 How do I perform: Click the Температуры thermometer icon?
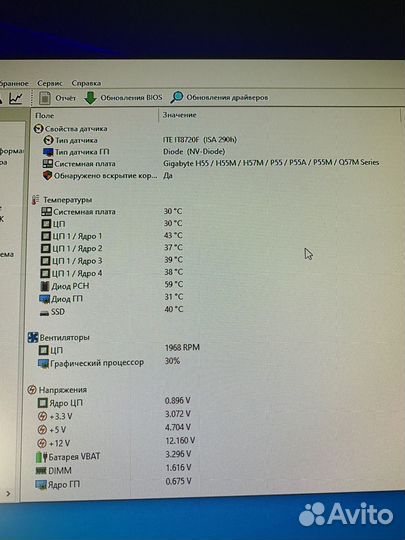tap(35, 200)
